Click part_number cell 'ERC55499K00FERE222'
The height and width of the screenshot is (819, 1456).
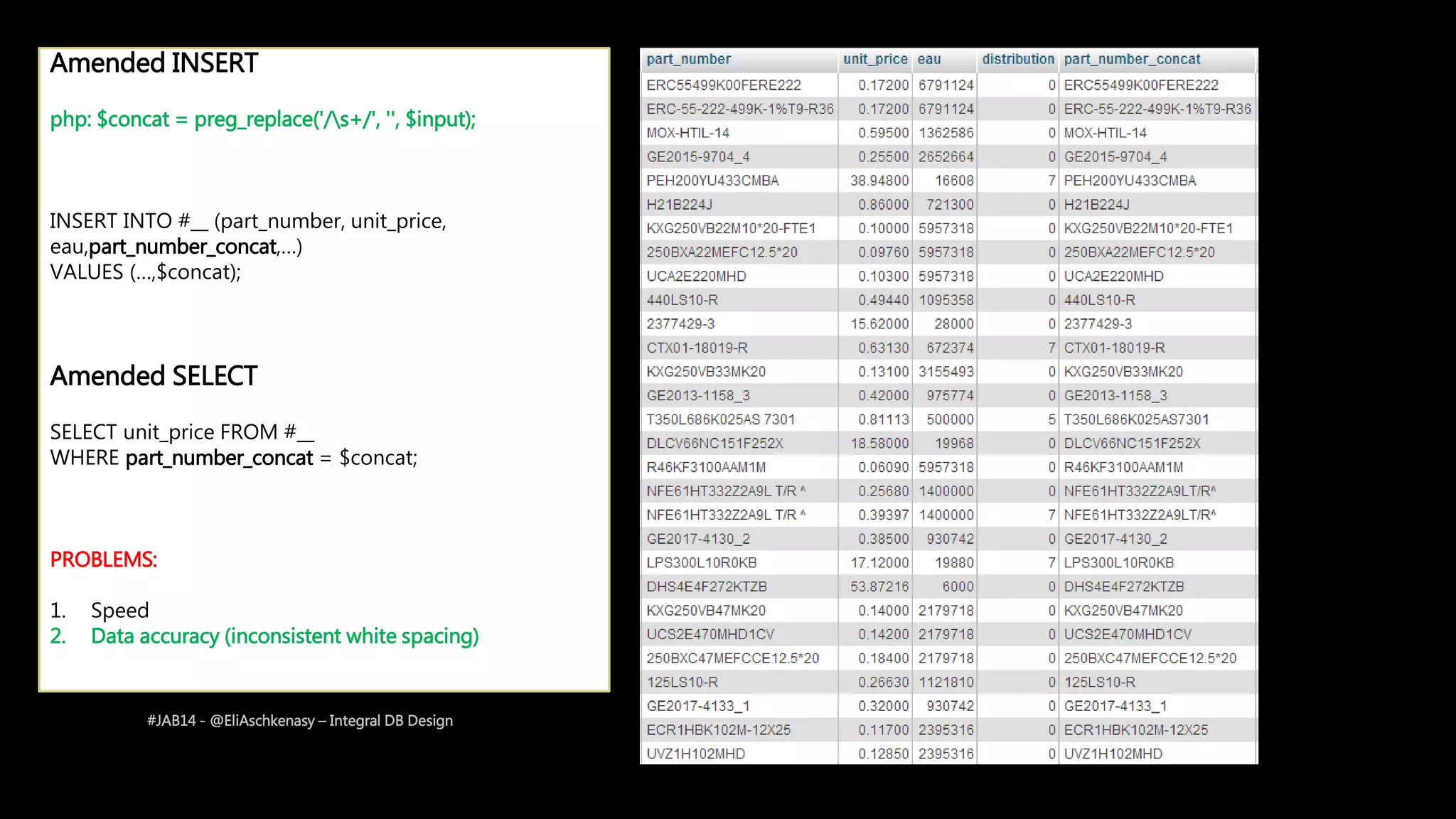pyautogui.click(x=724, y=85)
